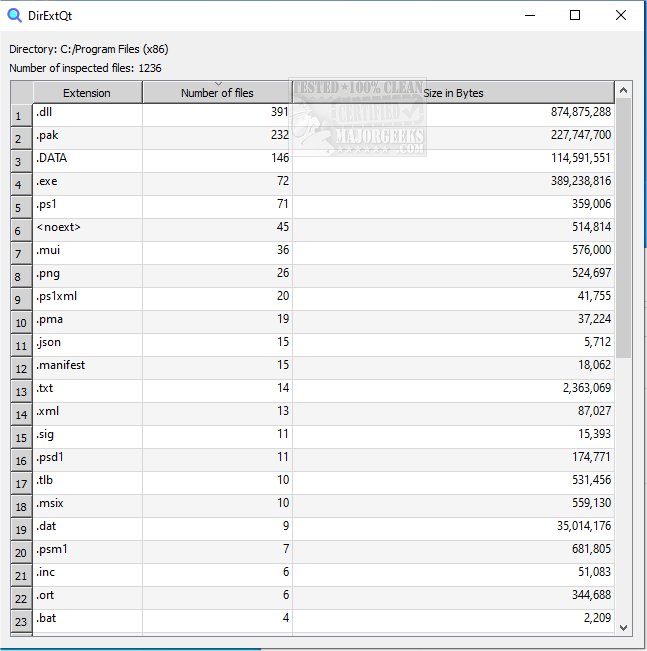Select the .inc extension cell
Screen dimensions: 647x651
88,575
